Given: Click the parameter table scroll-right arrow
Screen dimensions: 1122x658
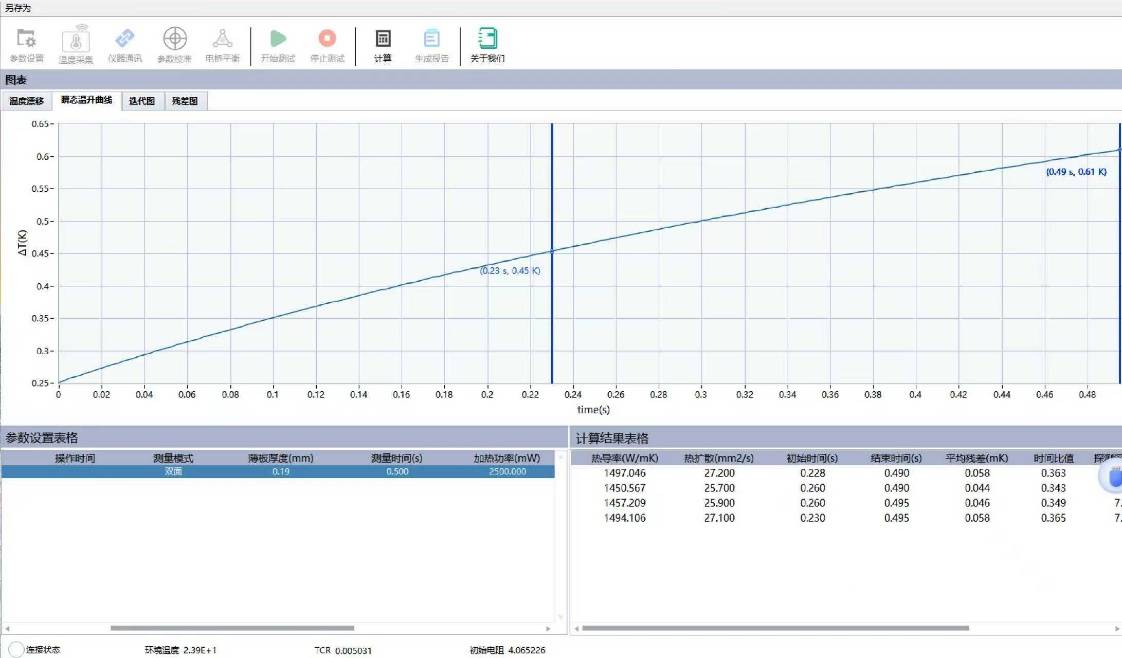Looking at the screenshot, I should point(548,628).
